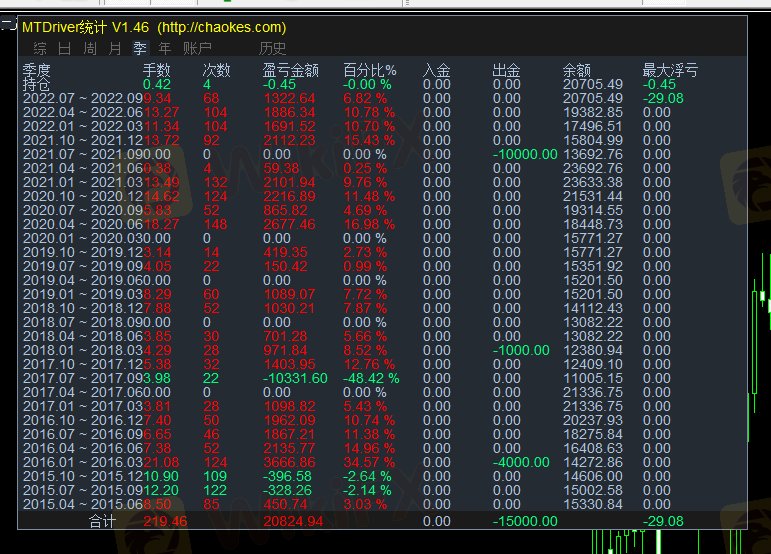771x554 pixels.
Task: Switch to the 月 monthly tab
Action: 115,48
